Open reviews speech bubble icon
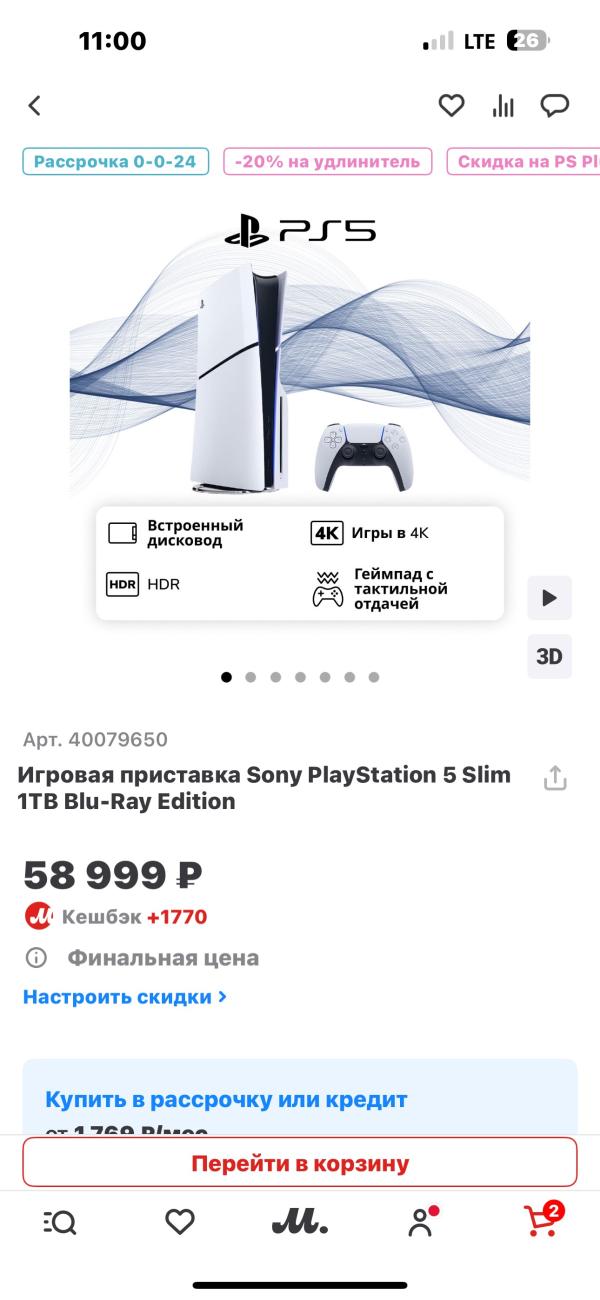 tap(555, 105)
